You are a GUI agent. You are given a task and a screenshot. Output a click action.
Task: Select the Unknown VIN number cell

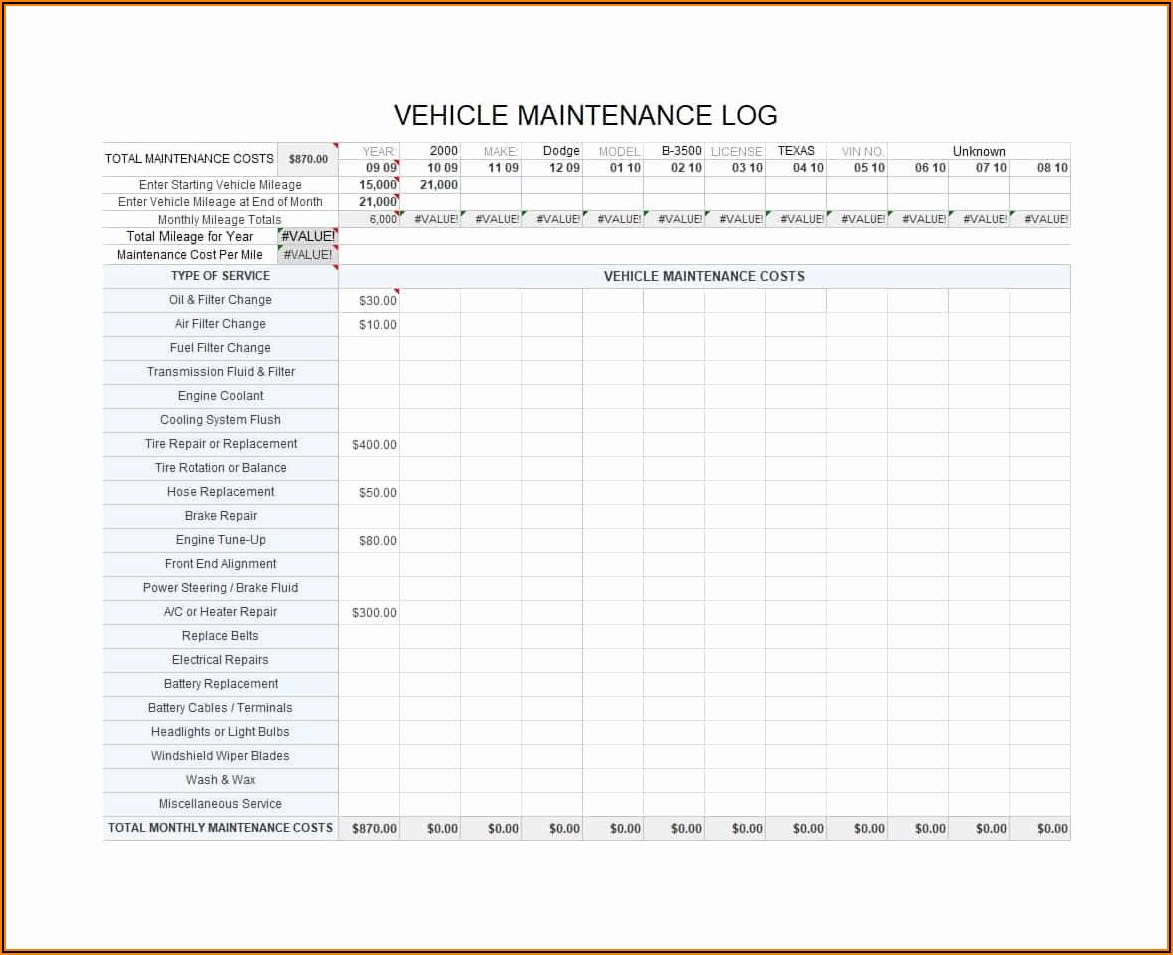978,152
